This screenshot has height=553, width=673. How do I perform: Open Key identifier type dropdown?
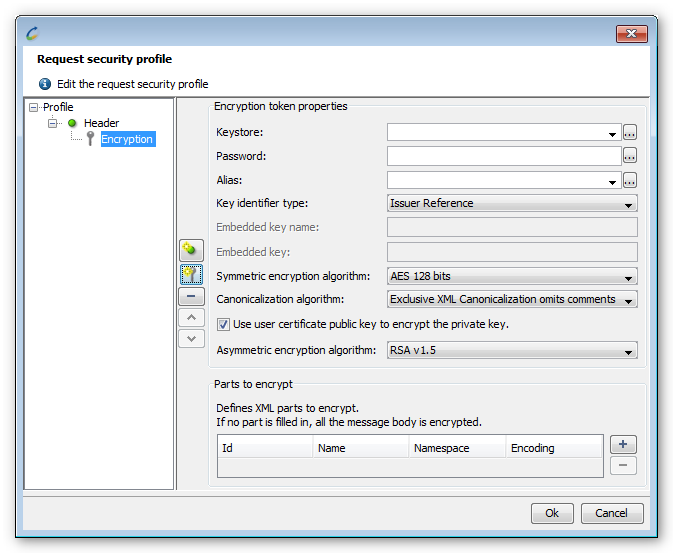[512, 203]
